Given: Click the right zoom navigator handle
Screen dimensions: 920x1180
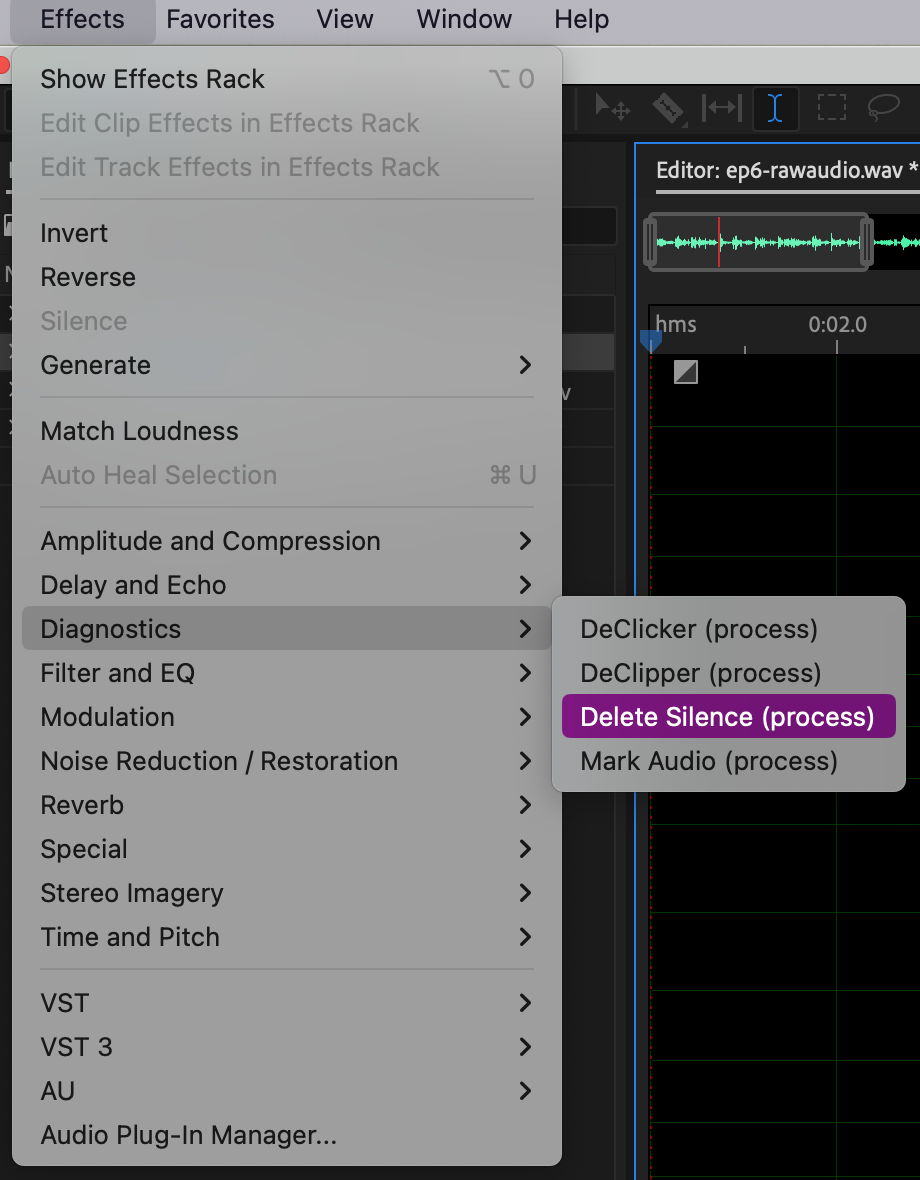Looking at the screenshot, I should [x=866, y=241].
